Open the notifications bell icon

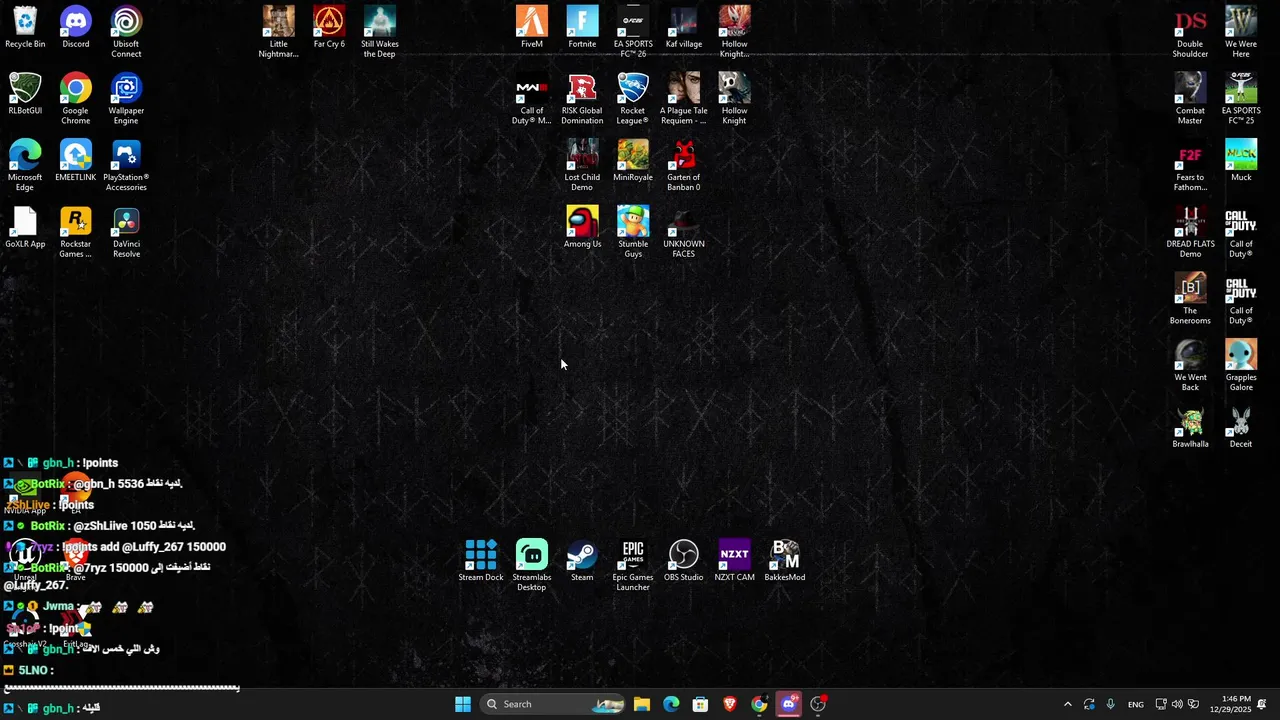1262,704
